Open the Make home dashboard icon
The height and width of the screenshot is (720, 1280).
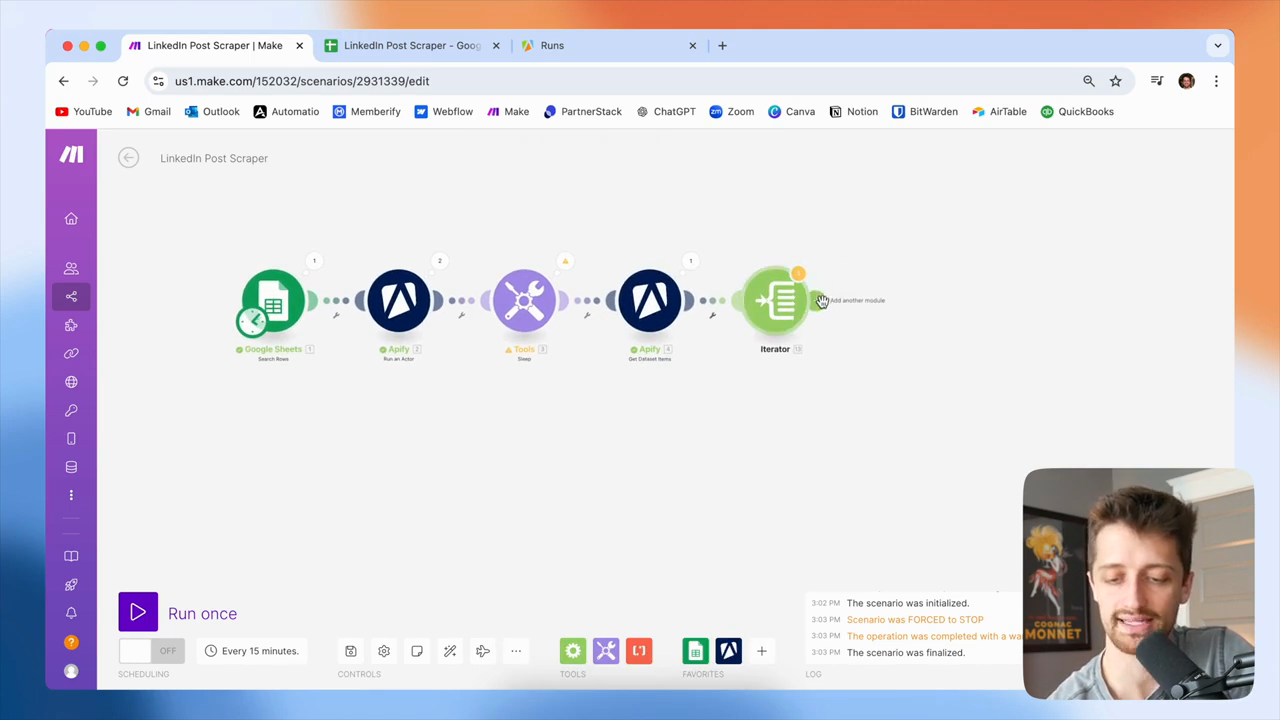(x=71, y=219)
